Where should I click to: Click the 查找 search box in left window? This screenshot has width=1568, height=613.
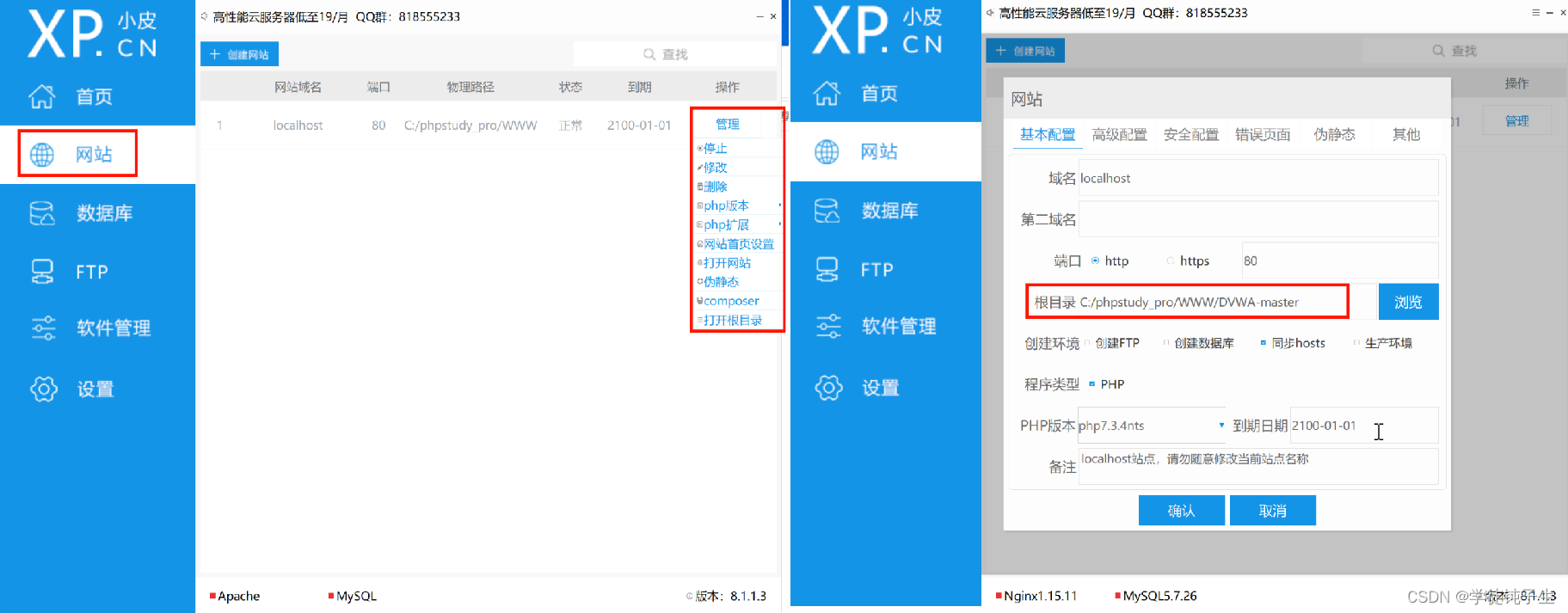(675, 54)
